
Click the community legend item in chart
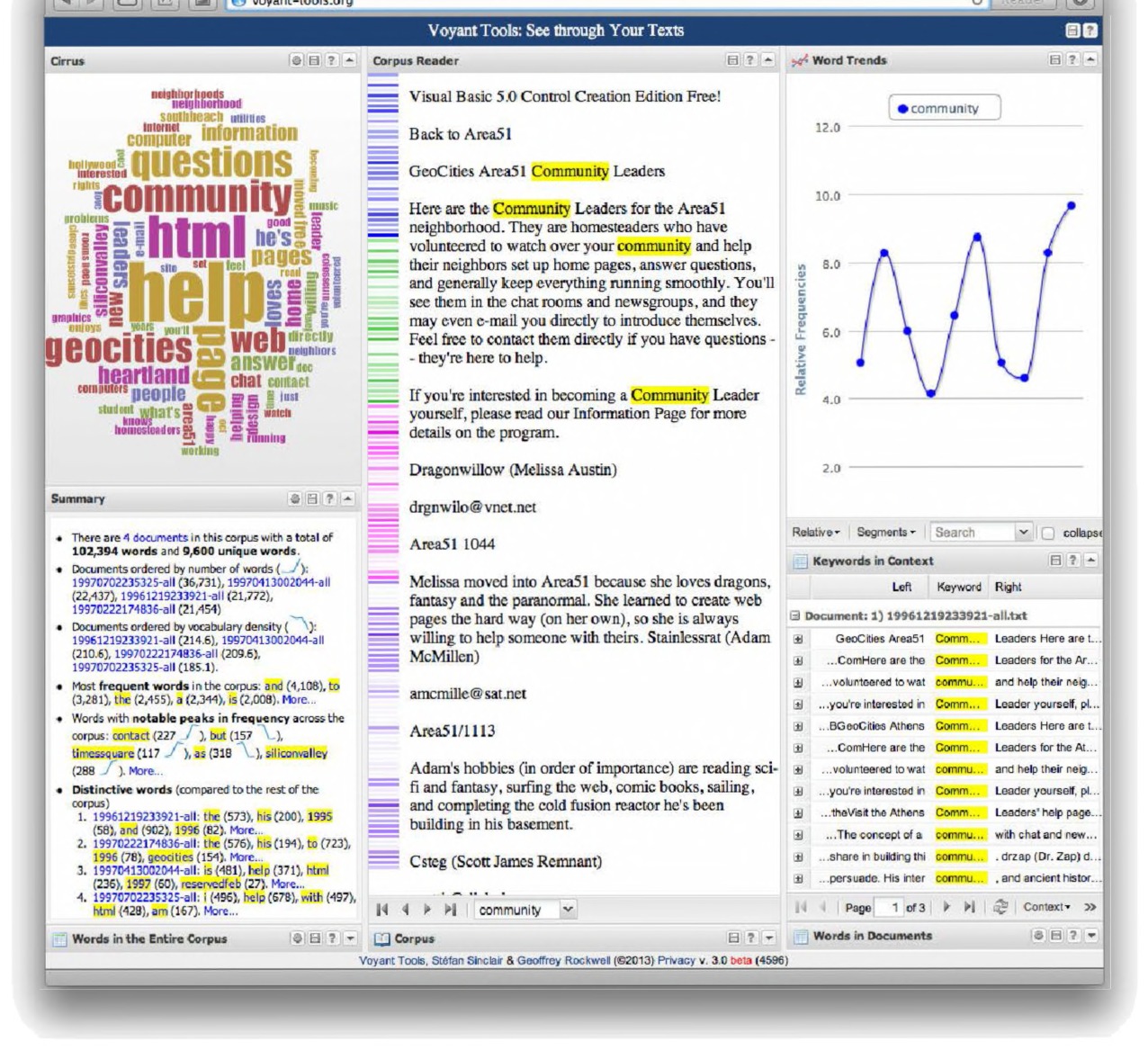pyautogui.click(x=945, y=109)
